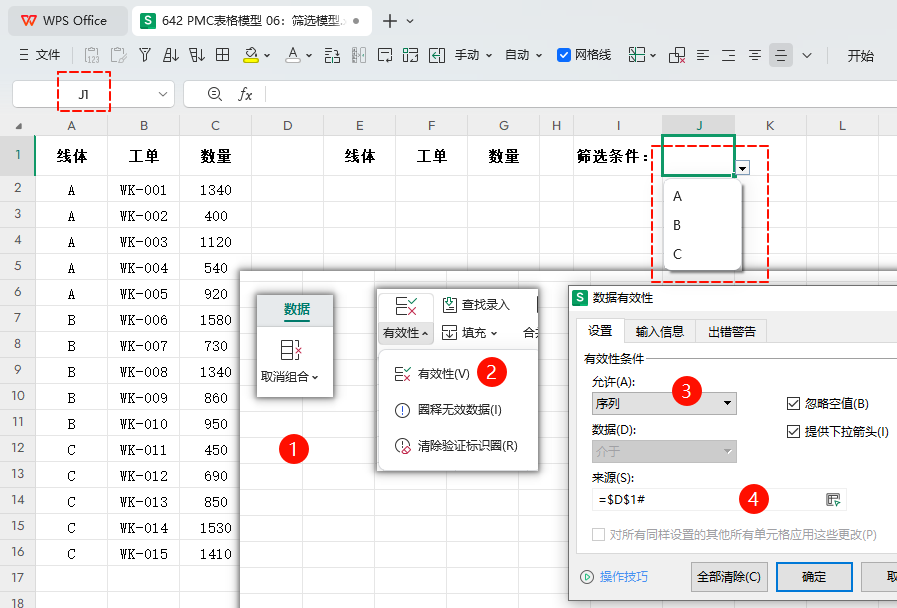897x608 pixels.
Task: Select the 数据 ribbon tab
Action: (296, 309)
